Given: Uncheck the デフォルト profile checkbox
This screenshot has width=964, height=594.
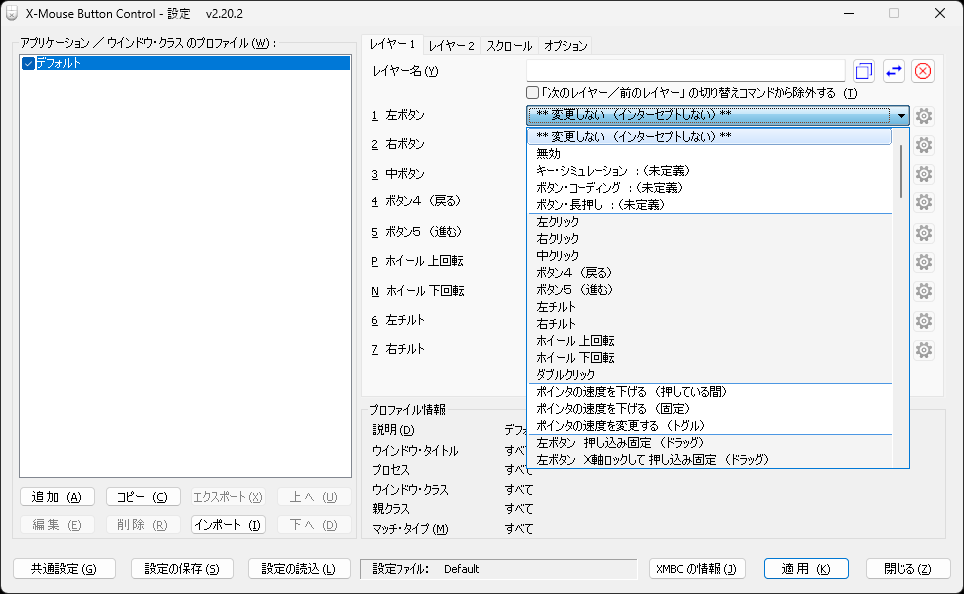Looking at the screenshot, I should click(28, 62).
